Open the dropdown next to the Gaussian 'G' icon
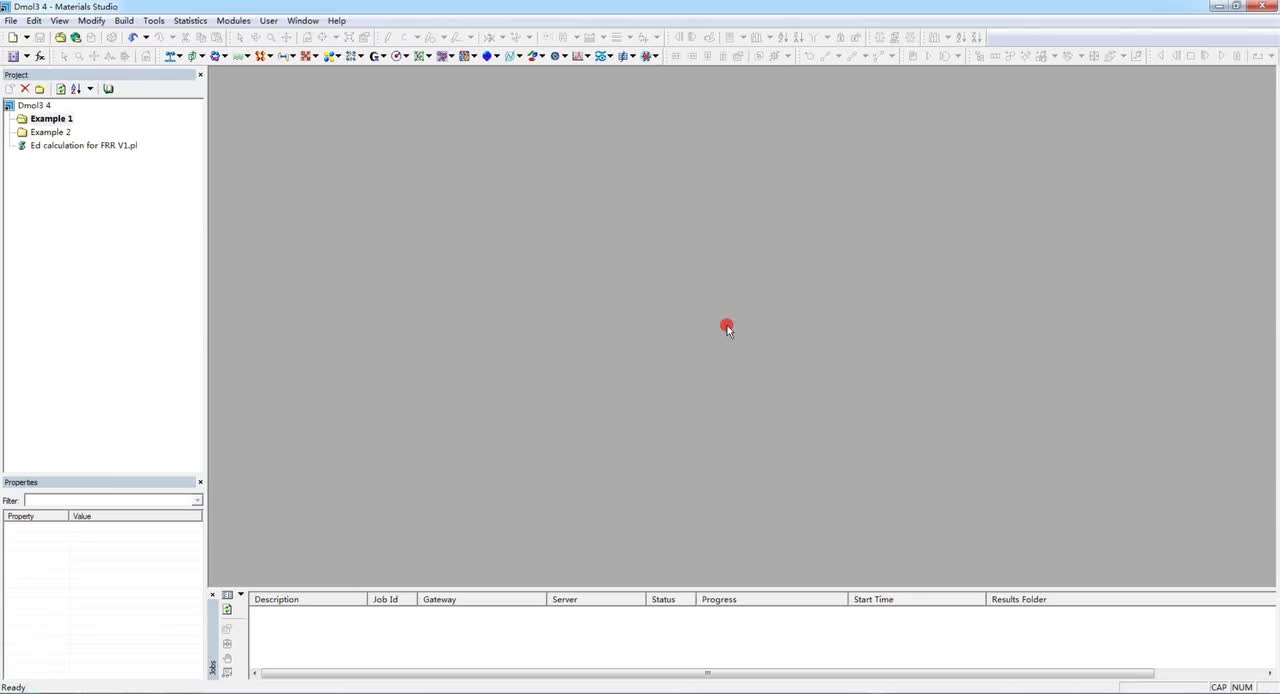1280x694 pixels. [x=384, y=56]
